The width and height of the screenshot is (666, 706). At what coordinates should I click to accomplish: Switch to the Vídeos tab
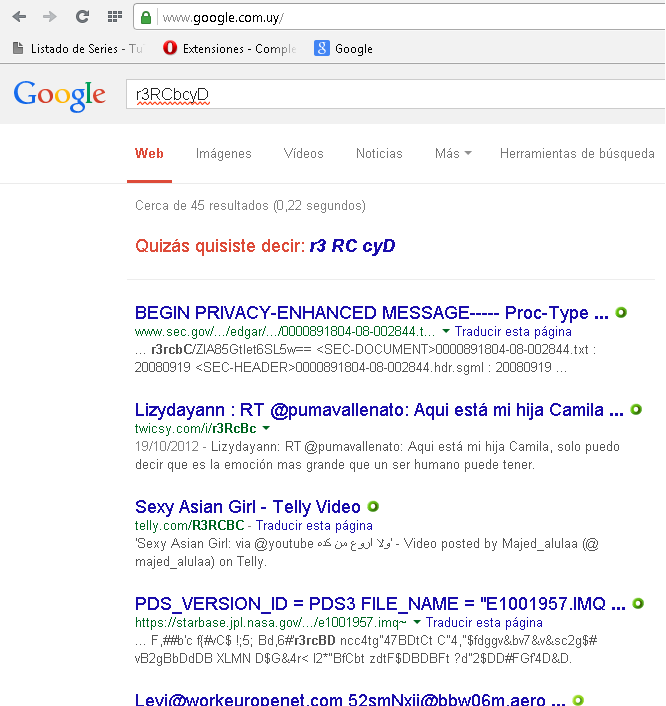(304, 154)
